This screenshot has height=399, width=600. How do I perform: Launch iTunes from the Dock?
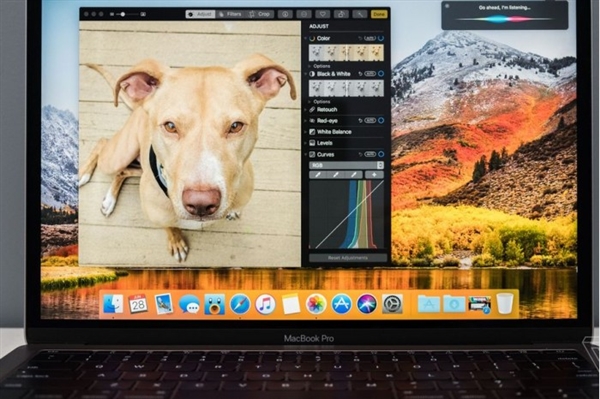pos(265,304)
